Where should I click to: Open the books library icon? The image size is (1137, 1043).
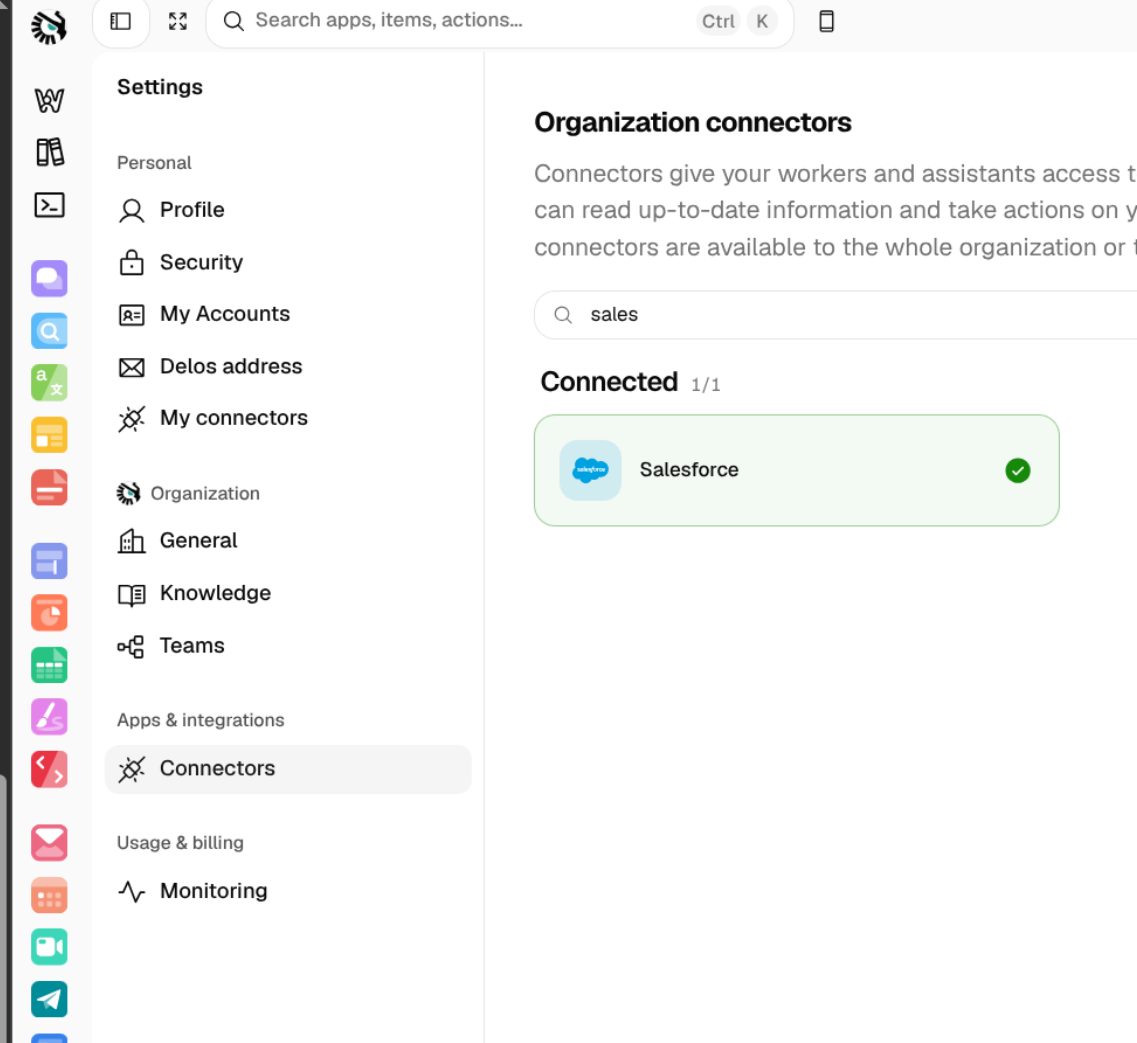point(49,152)
